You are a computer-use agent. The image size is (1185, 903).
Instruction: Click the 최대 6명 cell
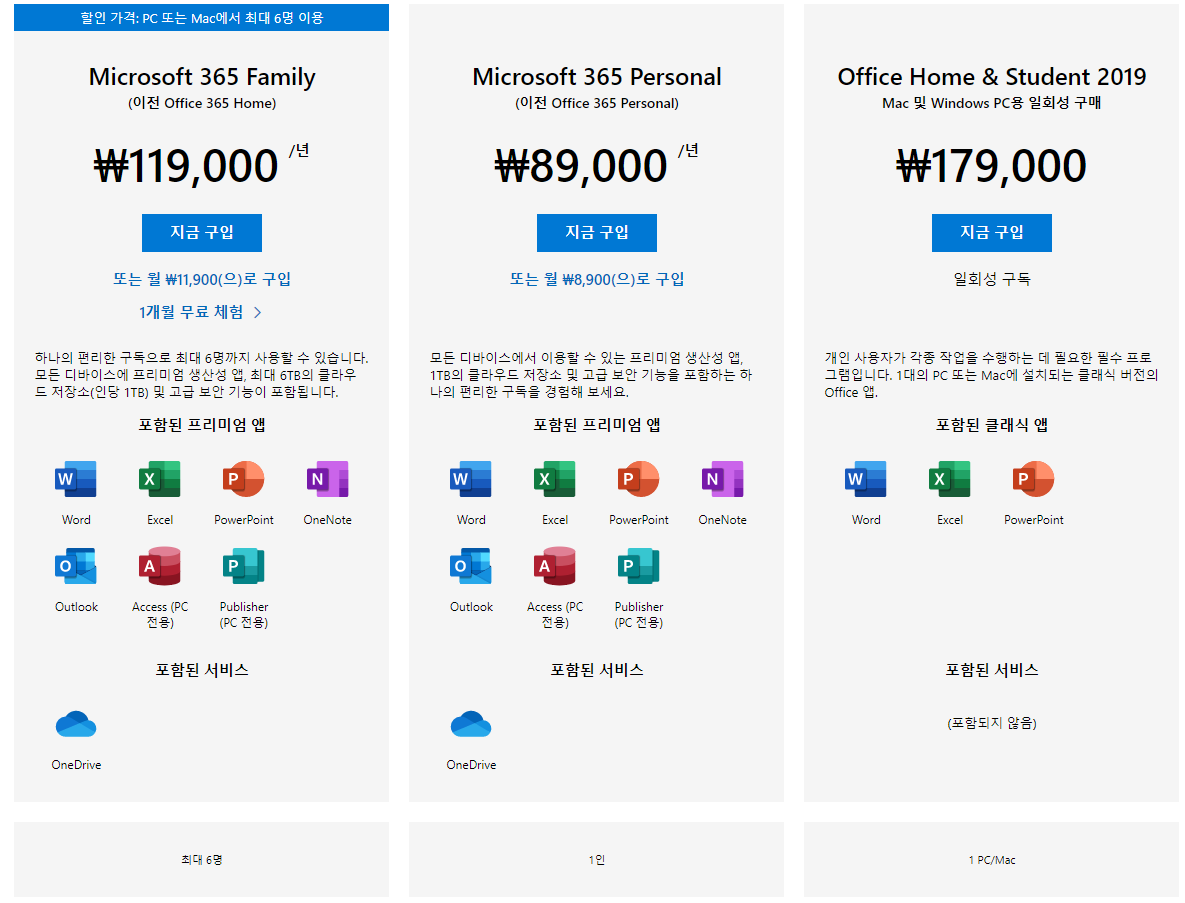coord(202,860)
